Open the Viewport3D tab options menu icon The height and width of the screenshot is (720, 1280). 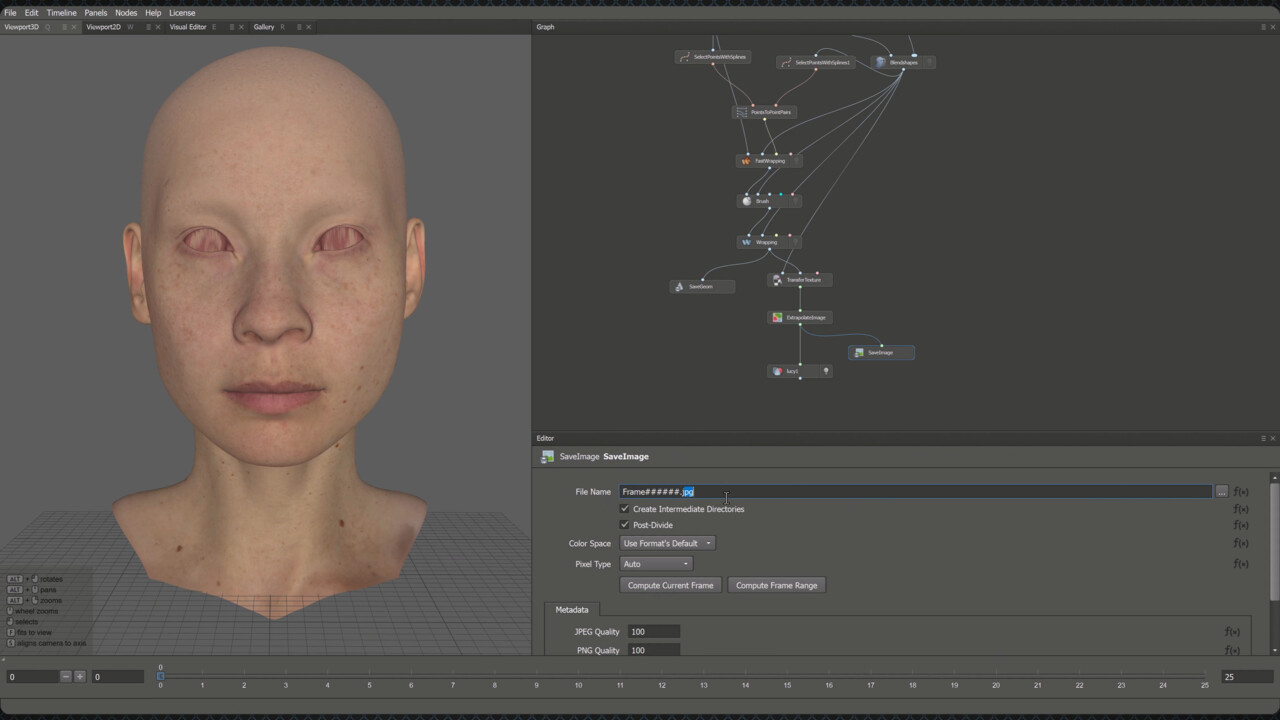pos(65,27)
